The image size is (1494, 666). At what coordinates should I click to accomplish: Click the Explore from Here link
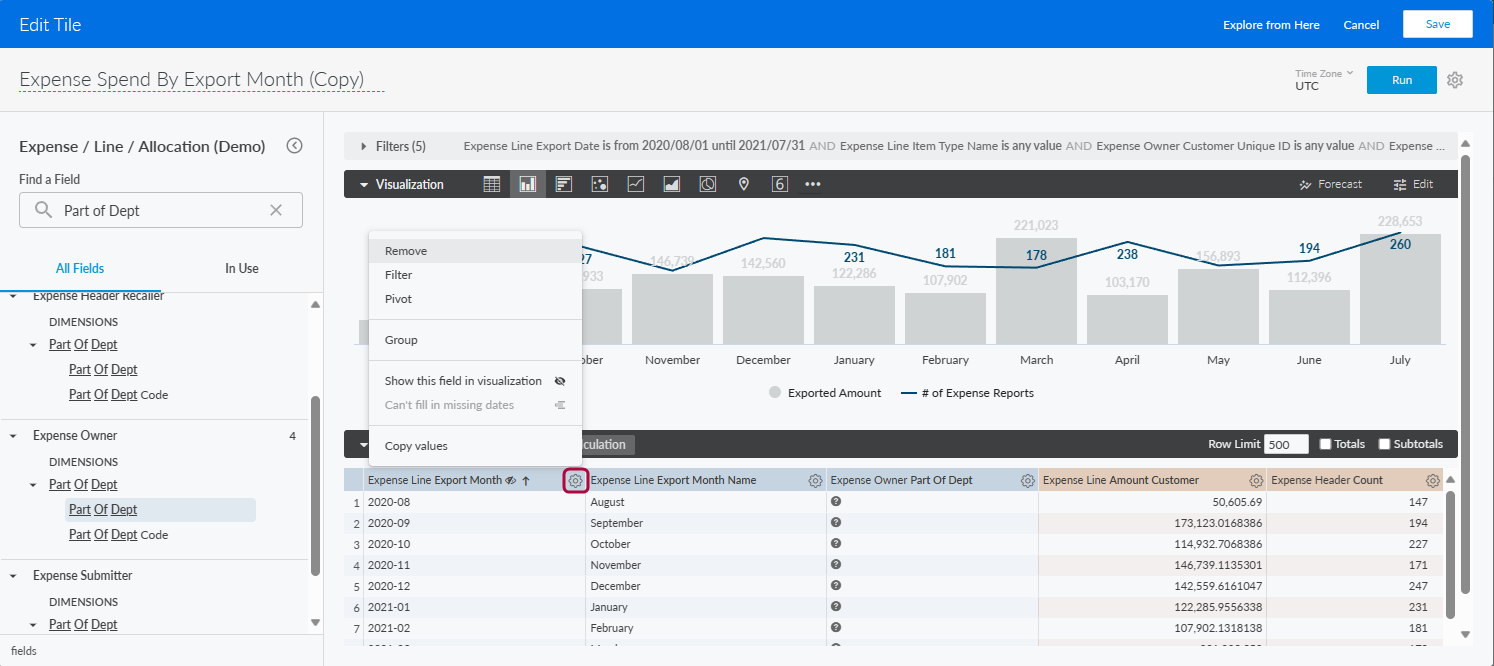(1271, 25)
